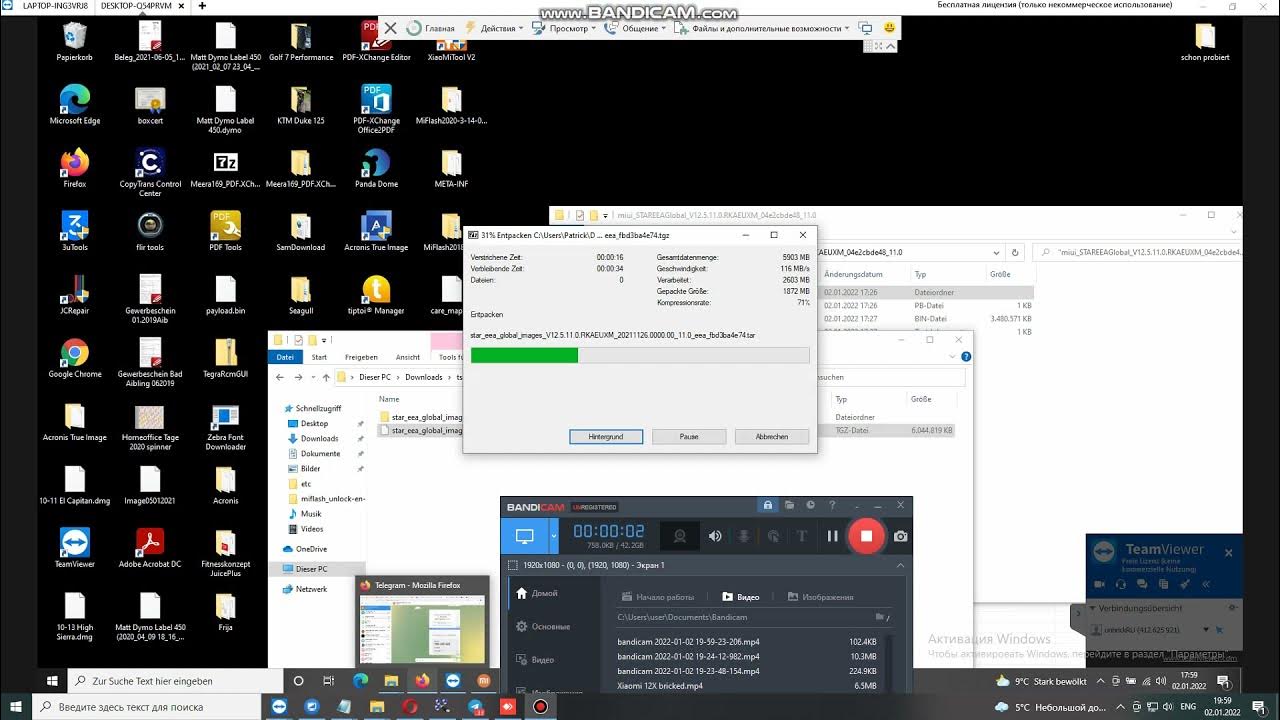Open tiptoi Manager desktop shortcut

[376, 295]
